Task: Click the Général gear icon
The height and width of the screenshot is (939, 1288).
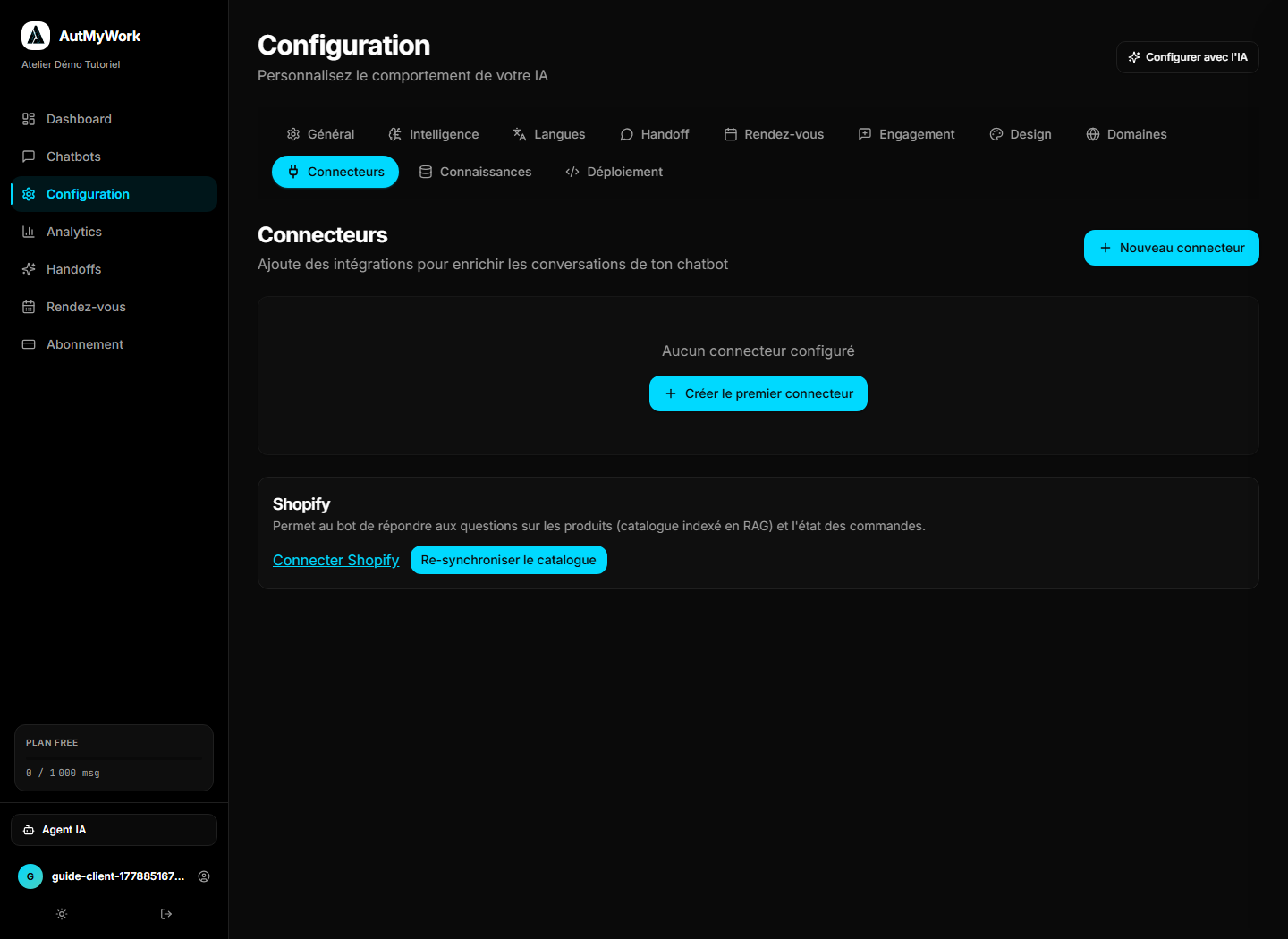Action: pos(293,134)
